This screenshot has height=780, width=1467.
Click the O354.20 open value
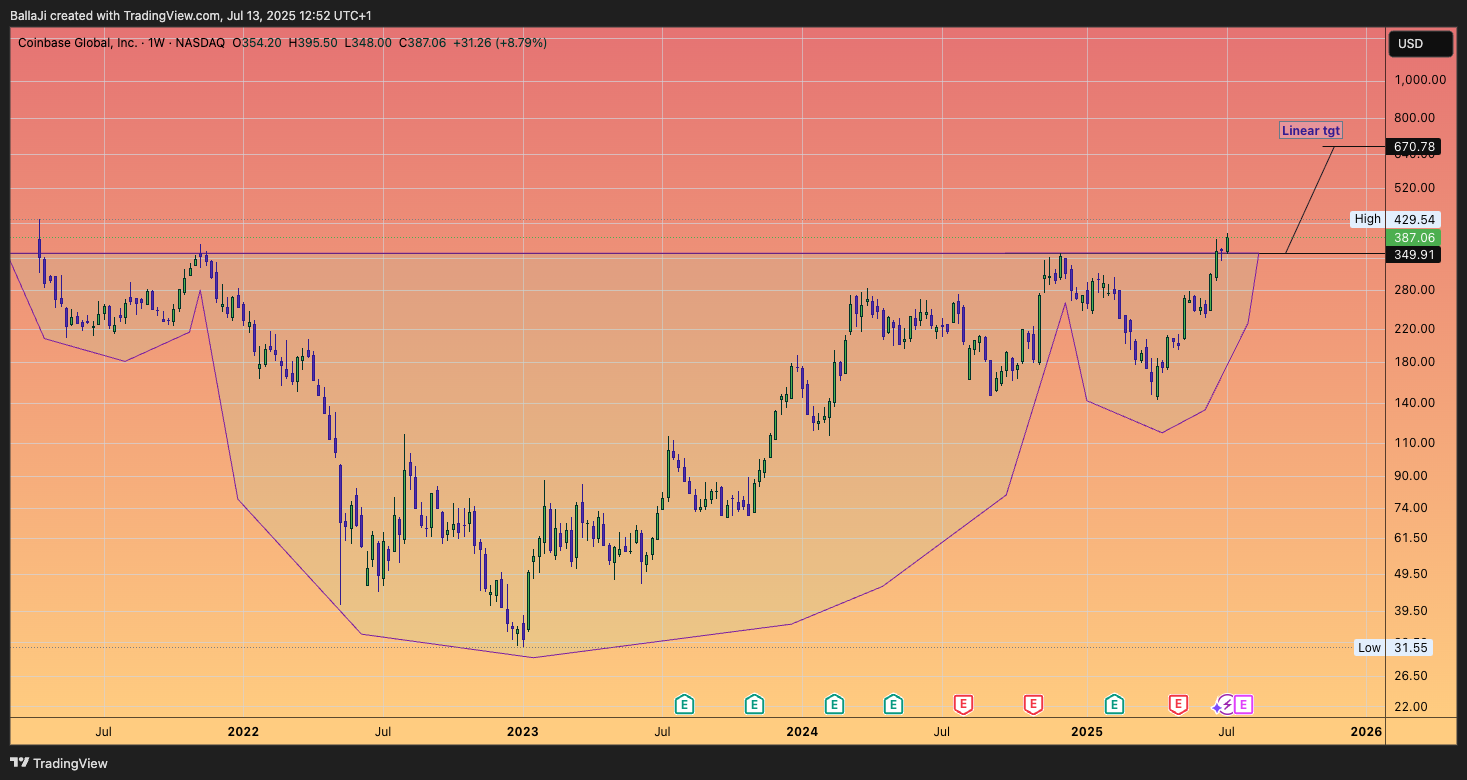(x=257, y=43)
